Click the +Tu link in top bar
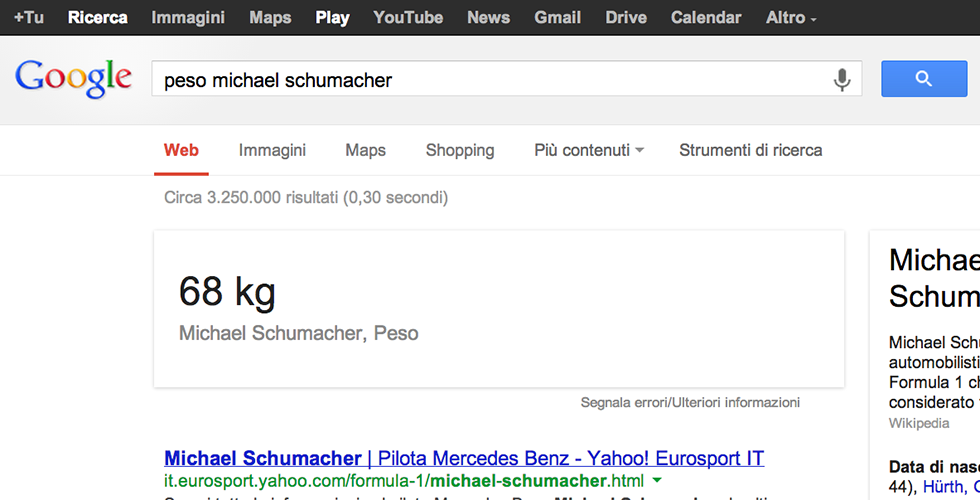The width and height of the screenshot is (980, 500). (29, 18)
